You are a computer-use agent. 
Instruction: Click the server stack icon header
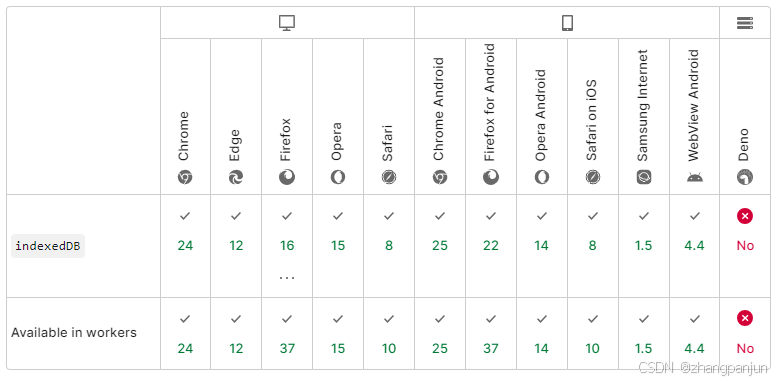coord(745,23)
